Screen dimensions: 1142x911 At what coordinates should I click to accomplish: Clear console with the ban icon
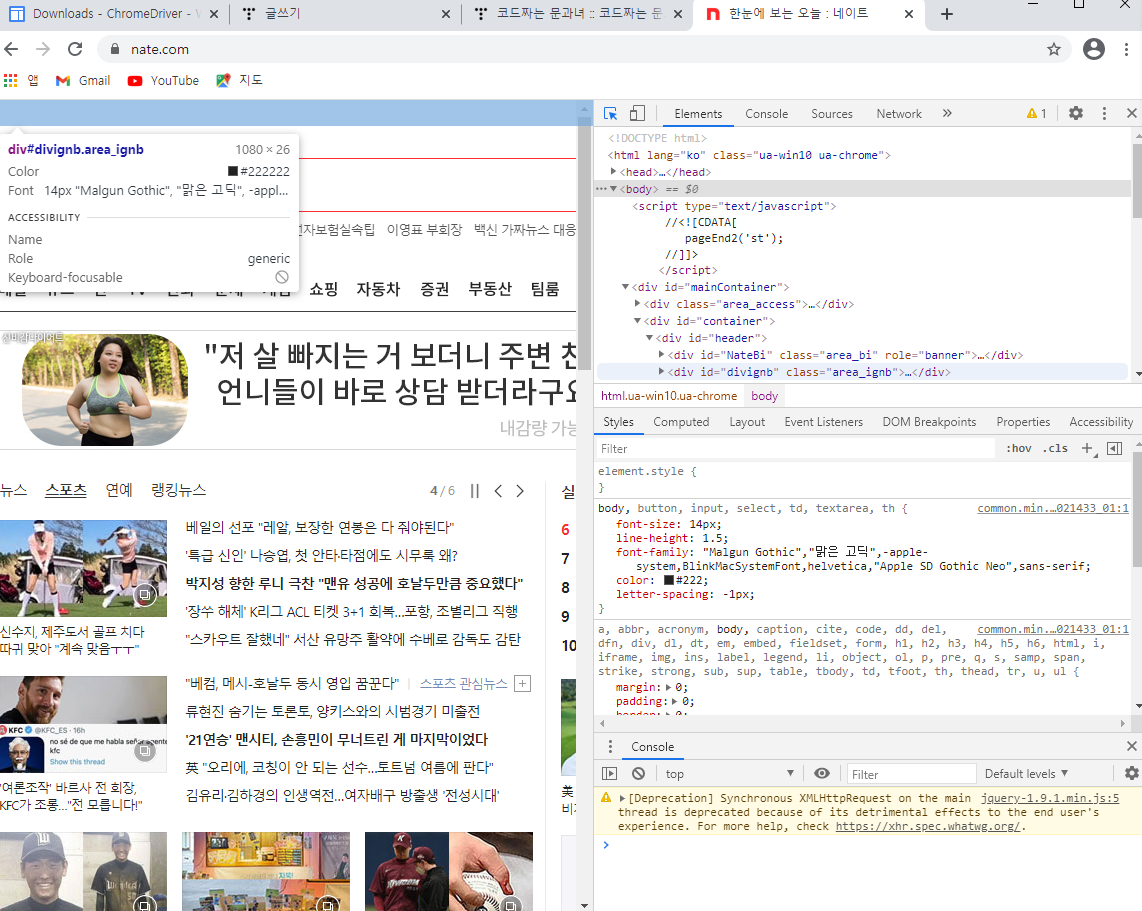pos(639,774)
